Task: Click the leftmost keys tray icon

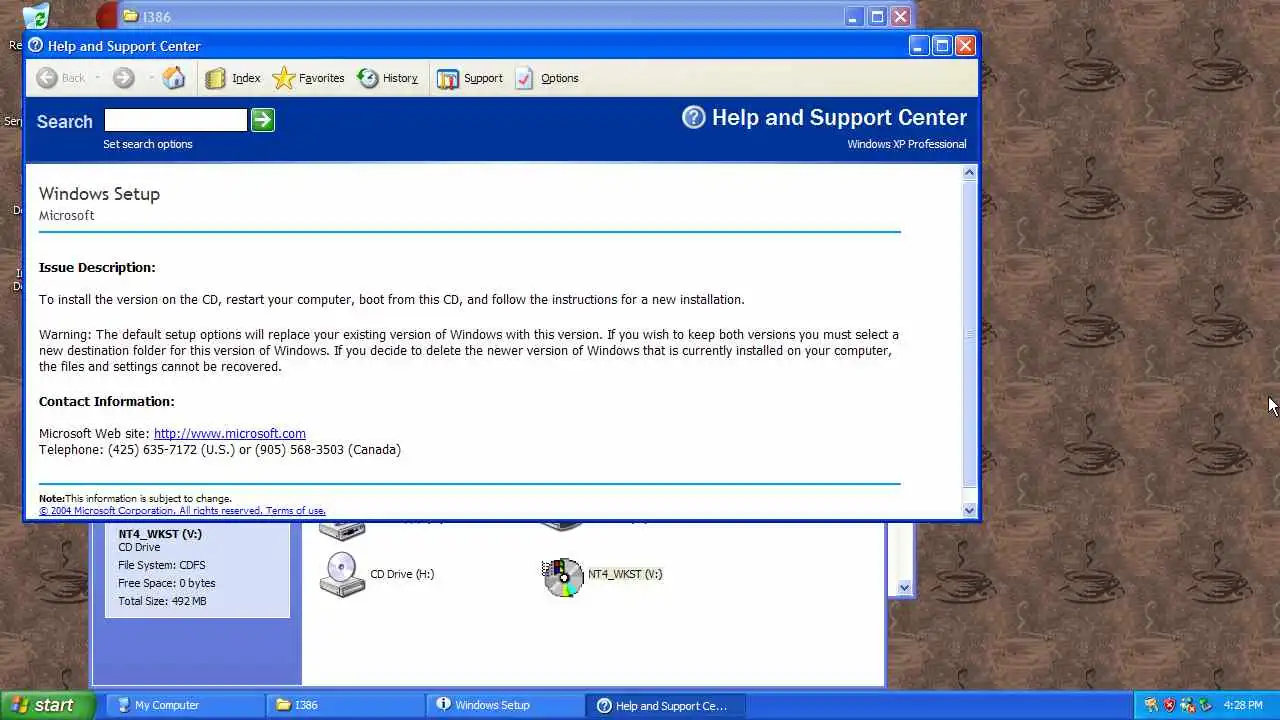Action: (x=1151, y=705)
